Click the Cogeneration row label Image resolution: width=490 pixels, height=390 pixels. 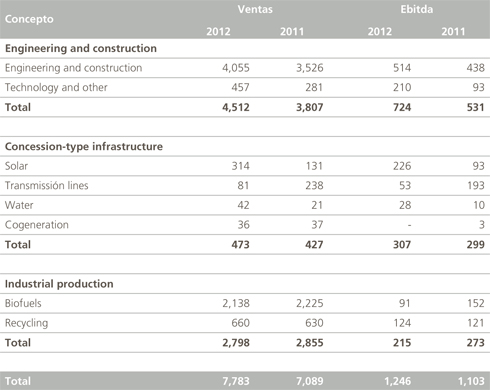coord(37,225)
